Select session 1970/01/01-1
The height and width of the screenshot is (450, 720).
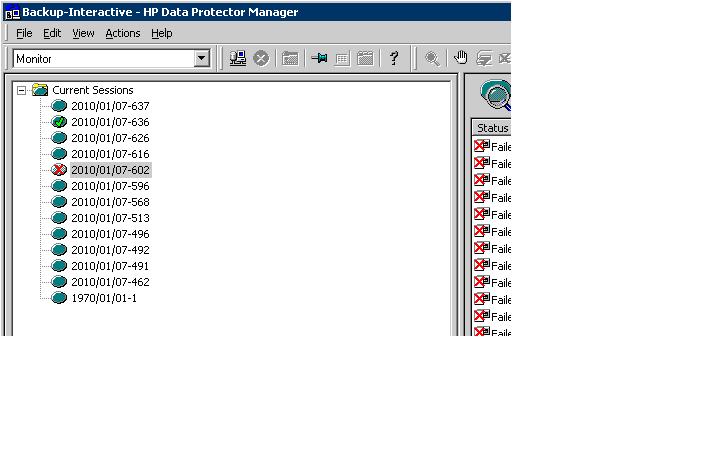tap(104, 298)
